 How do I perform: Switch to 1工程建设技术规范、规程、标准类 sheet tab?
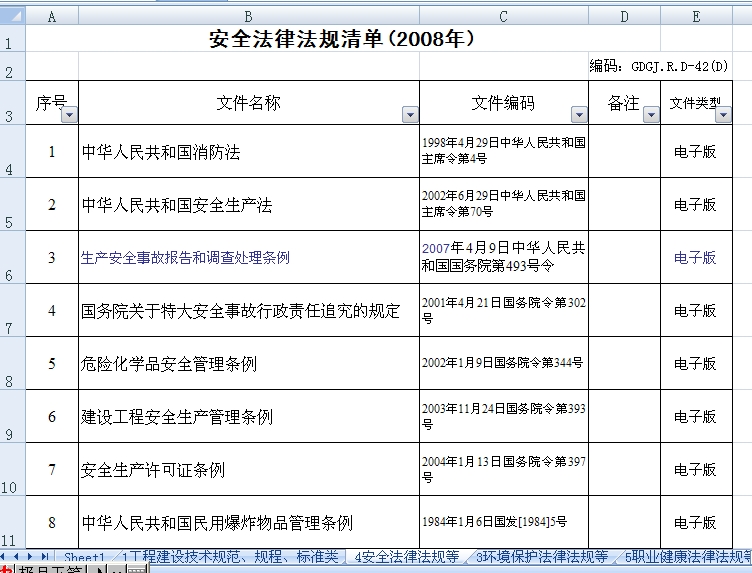coord(230,557)
